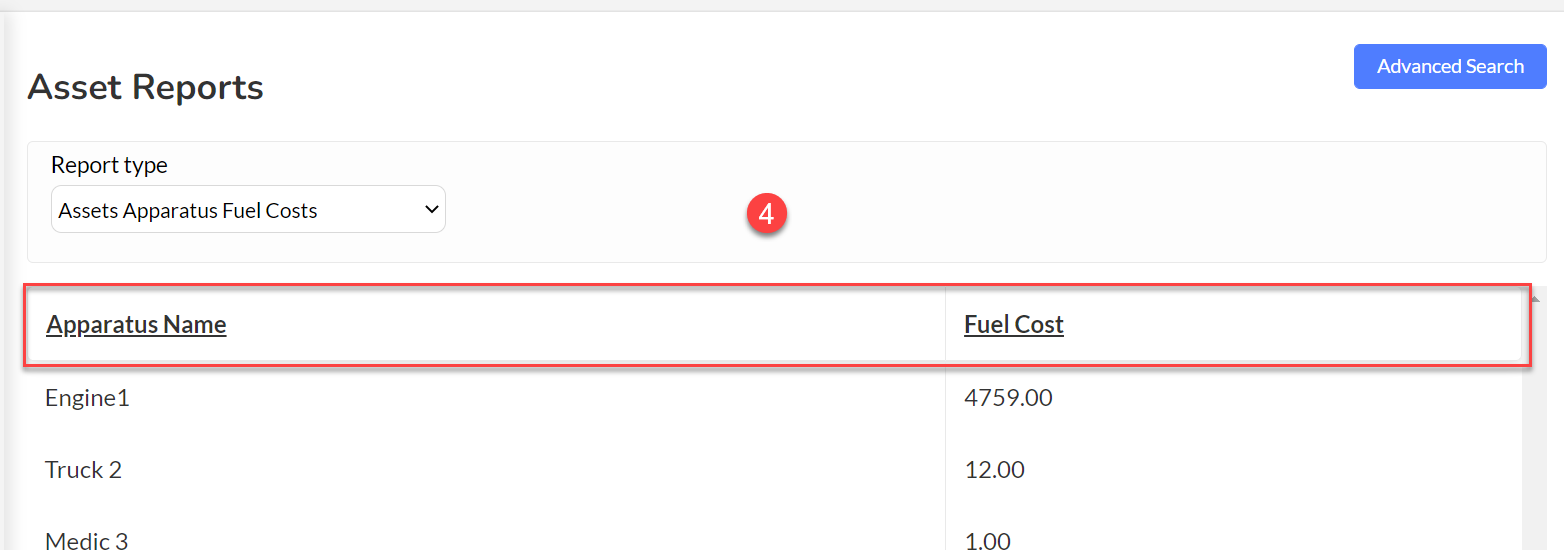Sort table by Fuel Cost header
The height and width of the screenshot is (550, 1564).
[1014, 325]
